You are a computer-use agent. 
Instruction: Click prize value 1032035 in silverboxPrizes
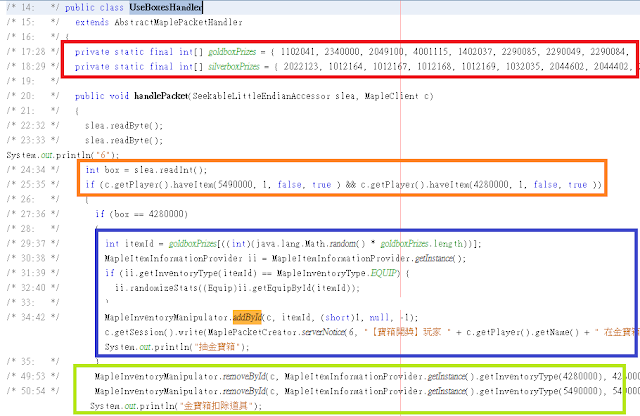click(x=523, y=67)
